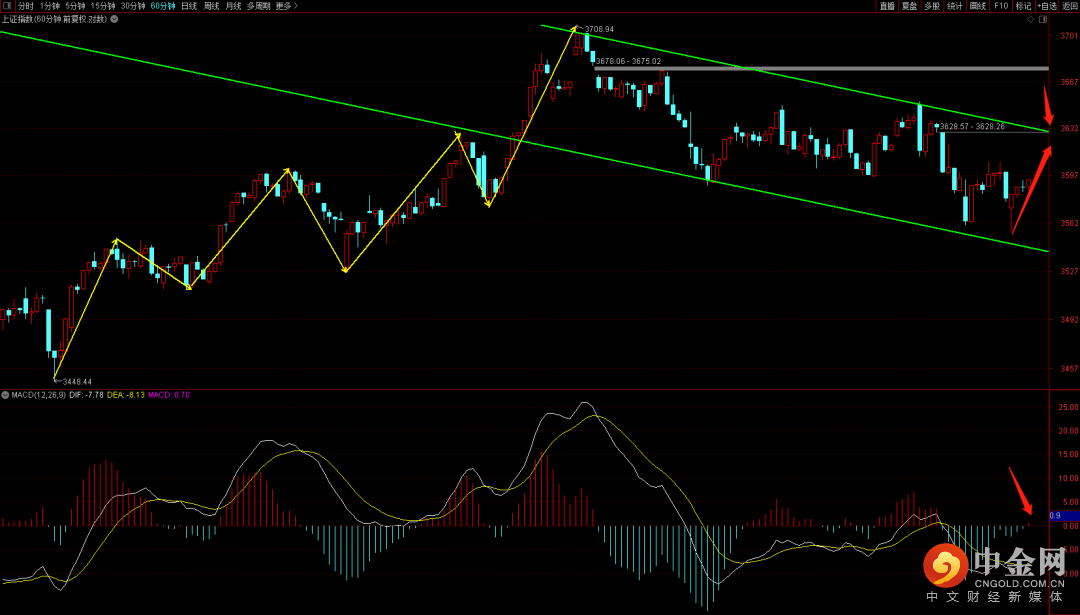The image size is (1080, 615).
Task: Switch to the 1分钟 period
Action: [50, 6]
